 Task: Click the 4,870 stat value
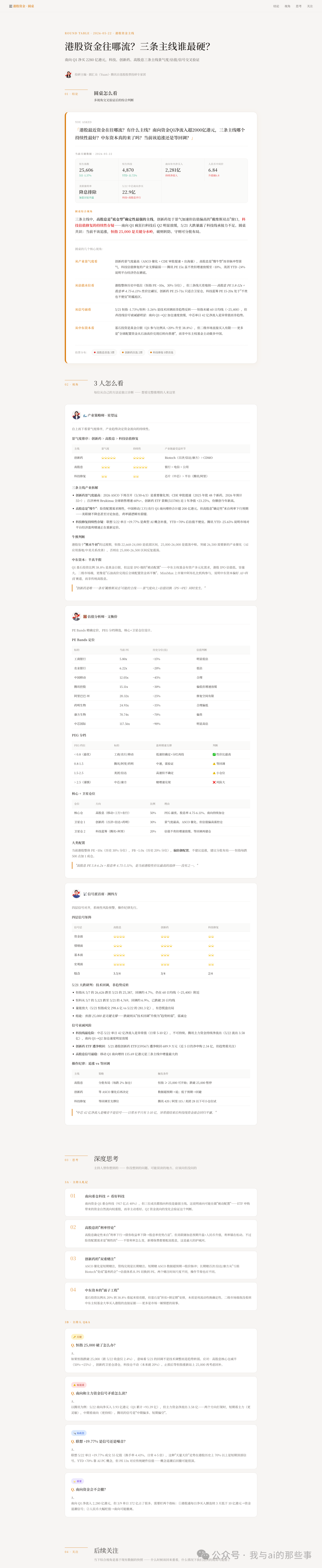click(128, 170)
